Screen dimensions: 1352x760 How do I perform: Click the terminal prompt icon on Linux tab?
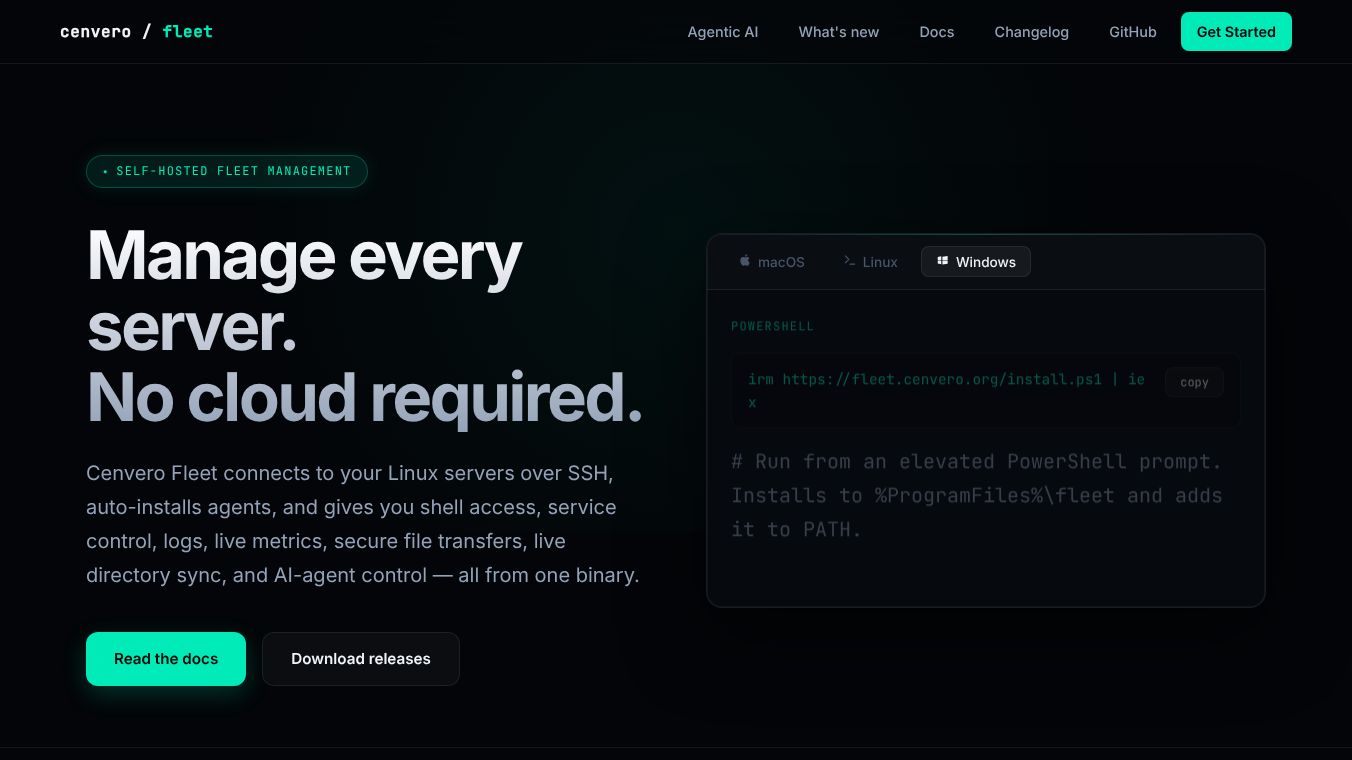pyautogui.click(x=849, y=261)
